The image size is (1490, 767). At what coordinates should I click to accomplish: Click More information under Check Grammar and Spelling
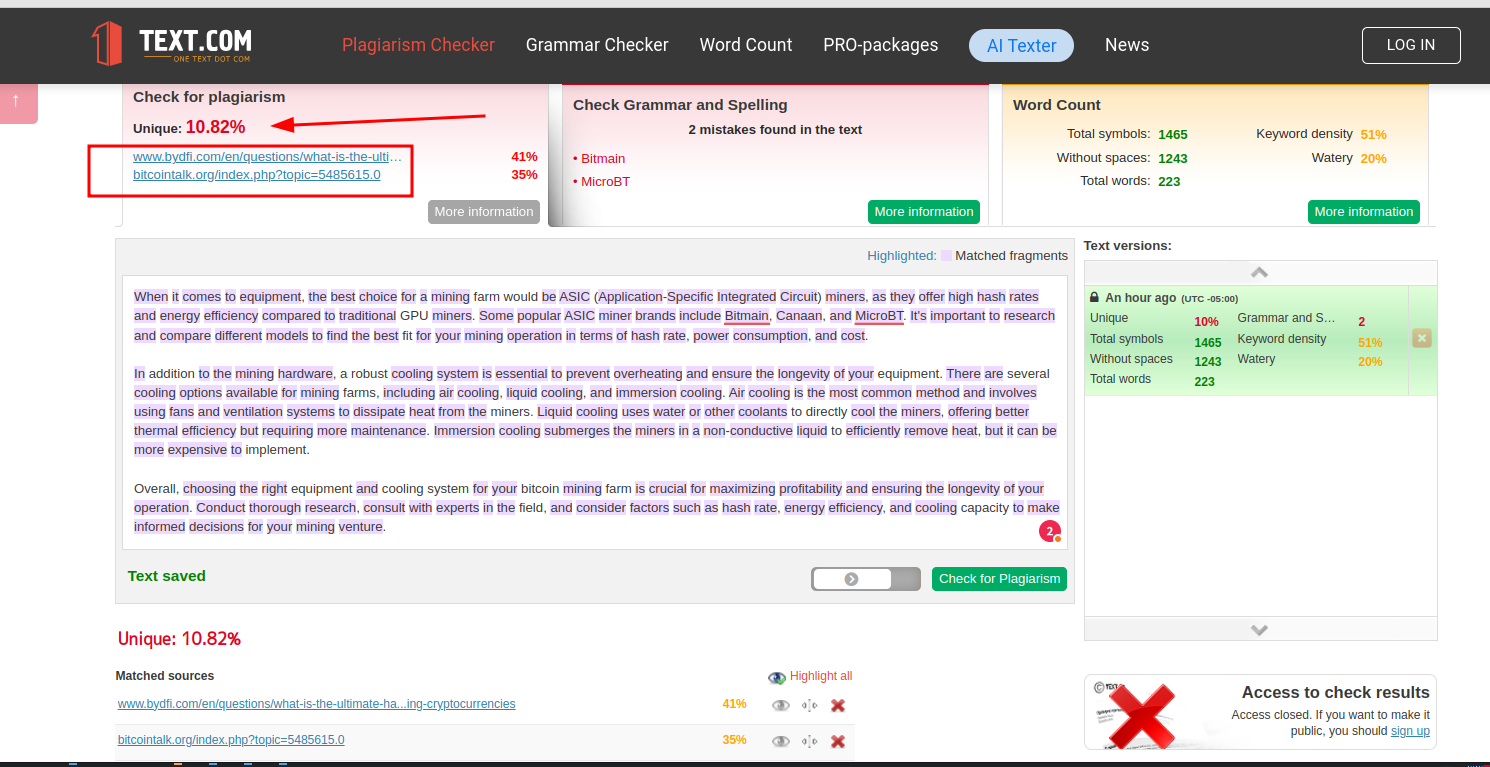(924, 212)
